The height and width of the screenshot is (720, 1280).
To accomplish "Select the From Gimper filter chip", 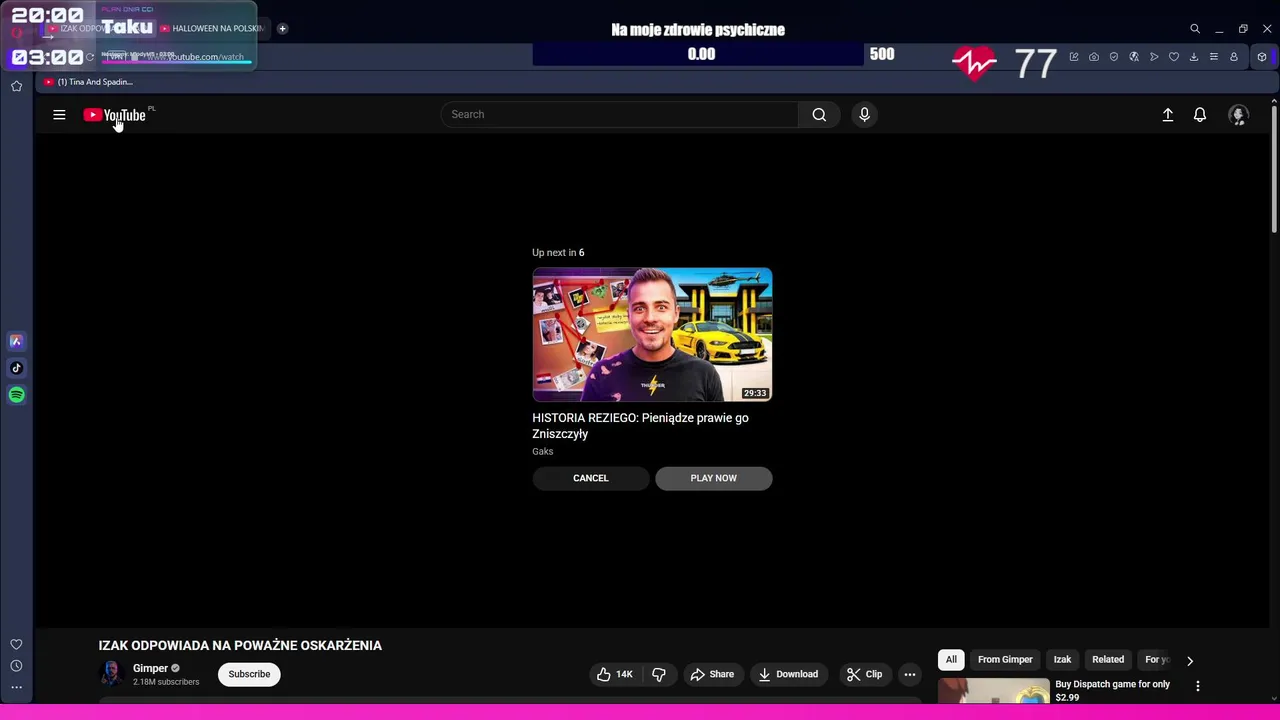I will [x=1005, y=660].
